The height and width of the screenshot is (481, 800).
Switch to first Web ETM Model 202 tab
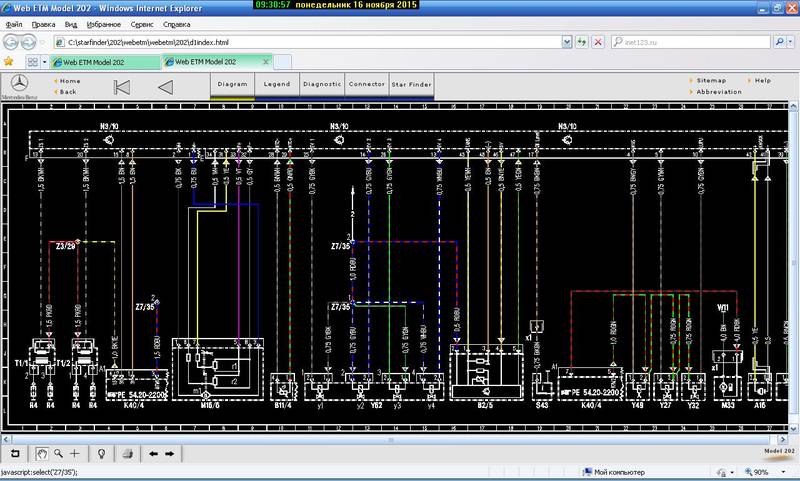point(105,62)
